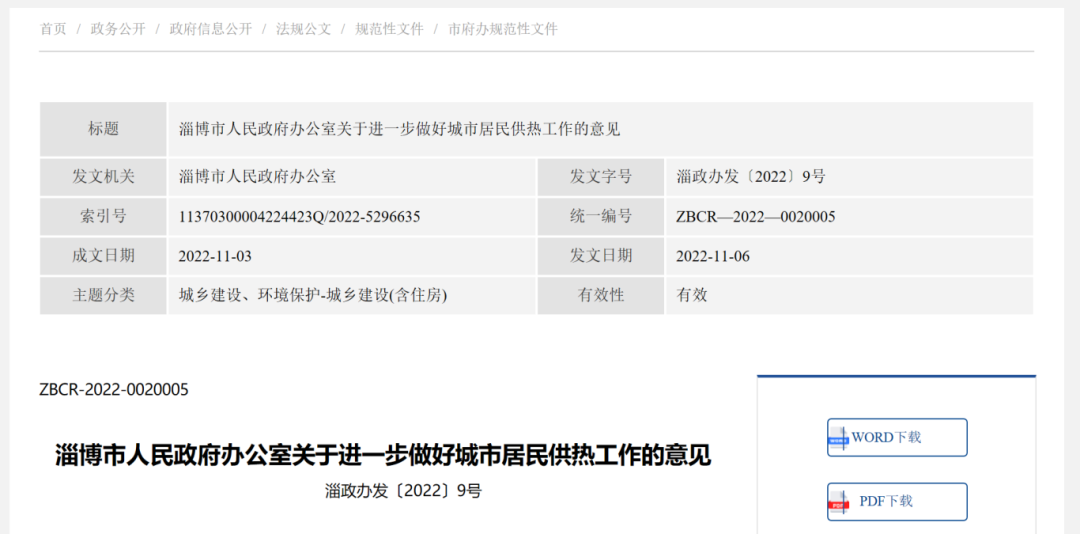Go to 首页 in the breadcrumb

(x=53, y=29)
